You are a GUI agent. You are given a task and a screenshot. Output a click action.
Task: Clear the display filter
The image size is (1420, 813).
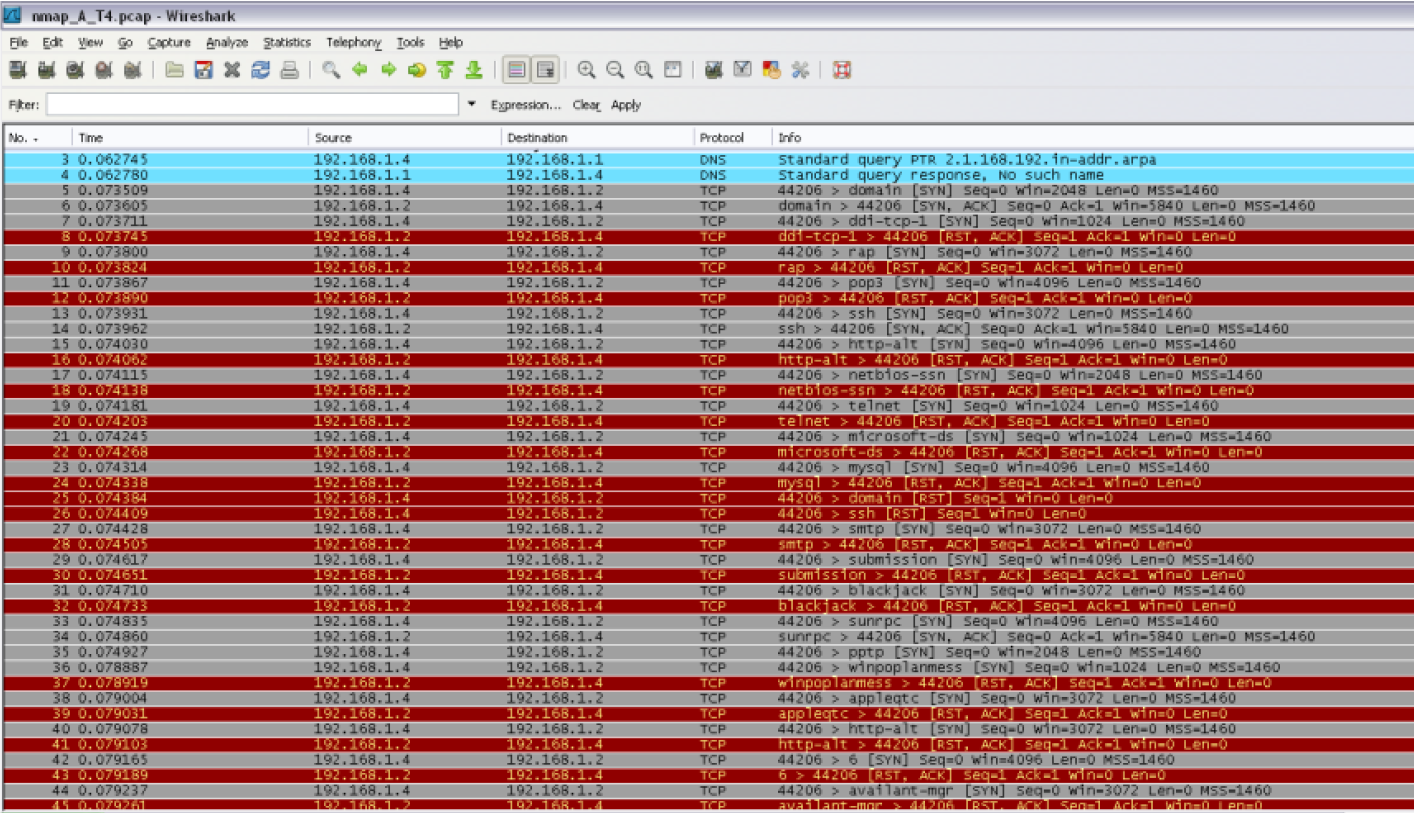(x=586, y=105)
